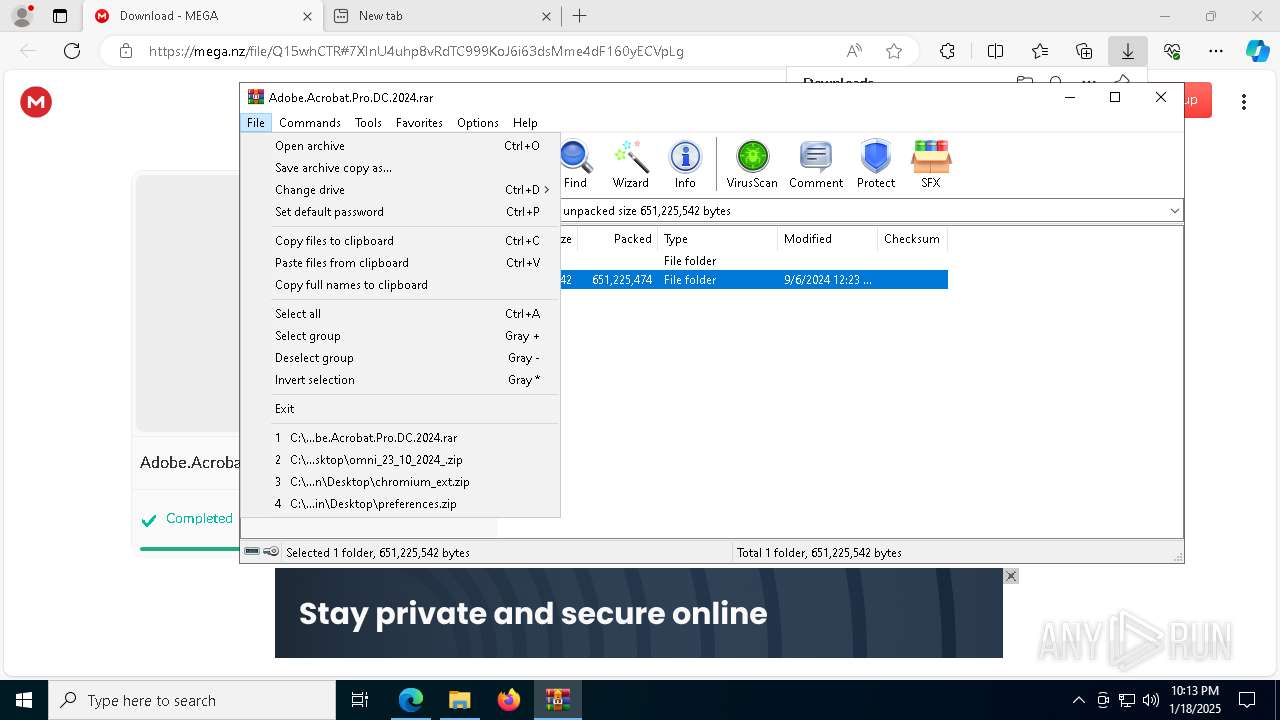Sort files by Modified column
The width and height of the screenshot is (1280, 720).
tap(828, 239)
